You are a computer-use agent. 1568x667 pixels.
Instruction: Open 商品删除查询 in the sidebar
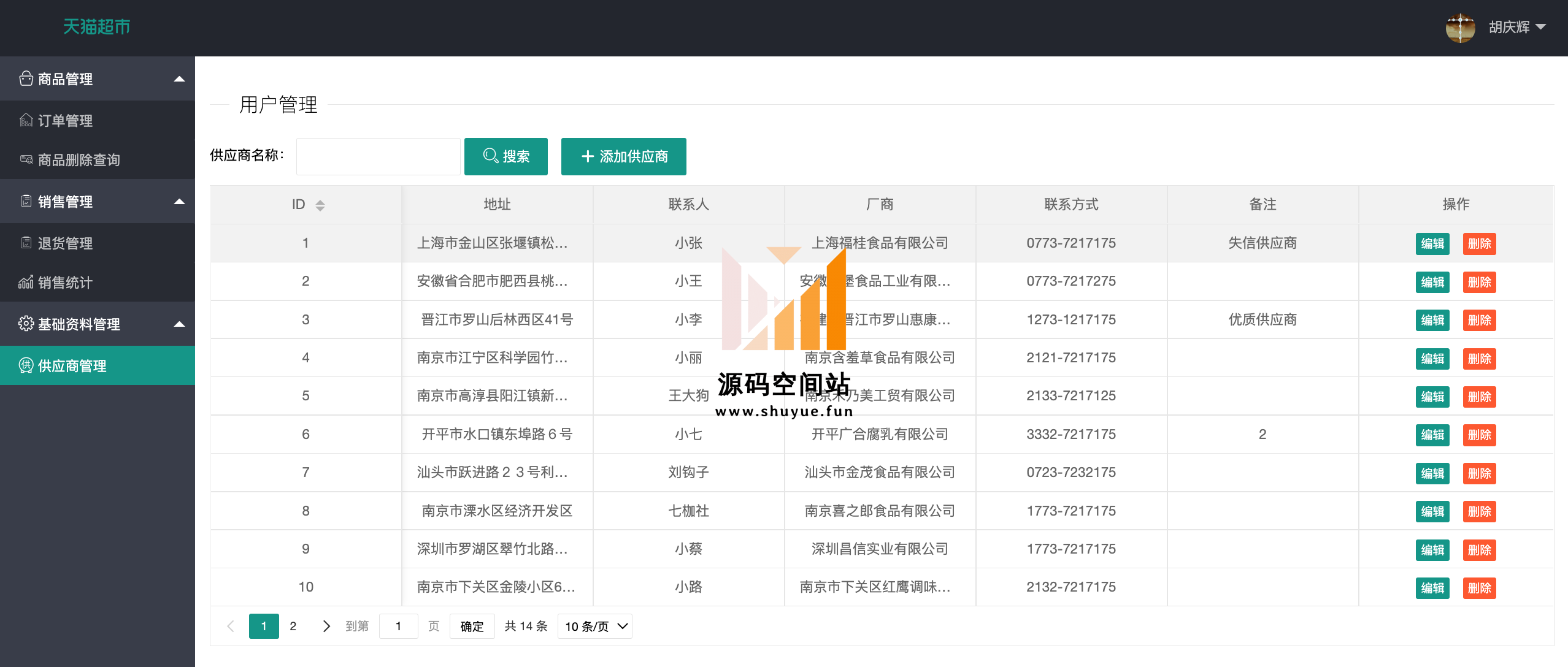coord(98,159)
